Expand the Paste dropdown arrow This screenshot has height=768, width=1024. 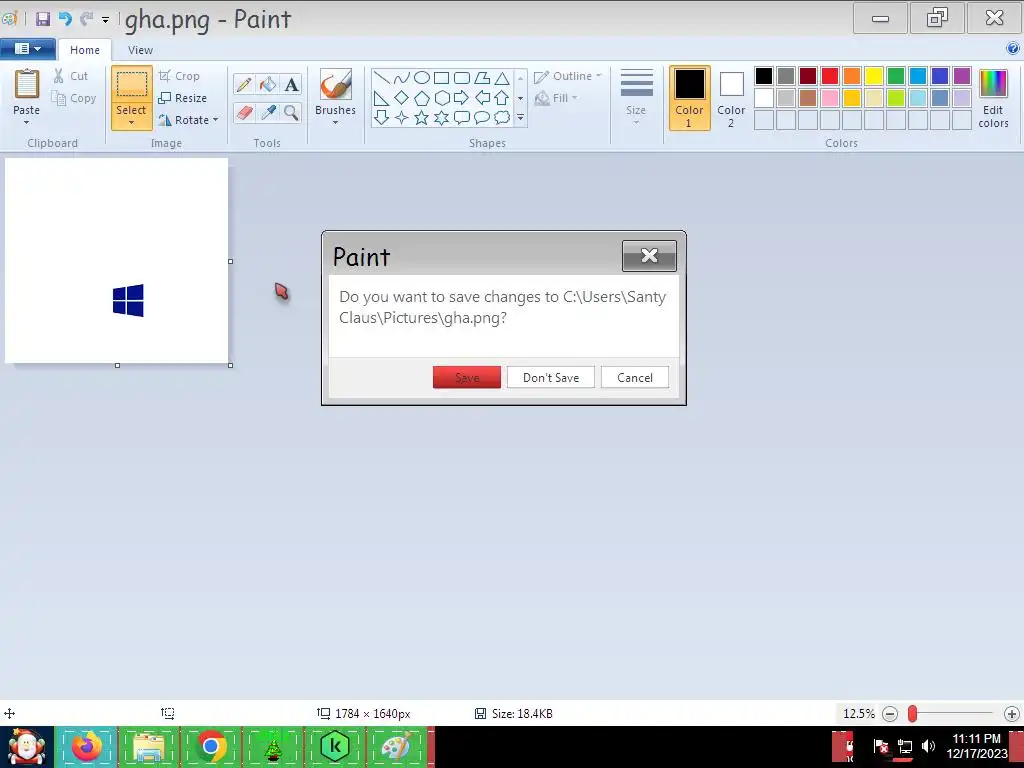[x=27, y=122]
